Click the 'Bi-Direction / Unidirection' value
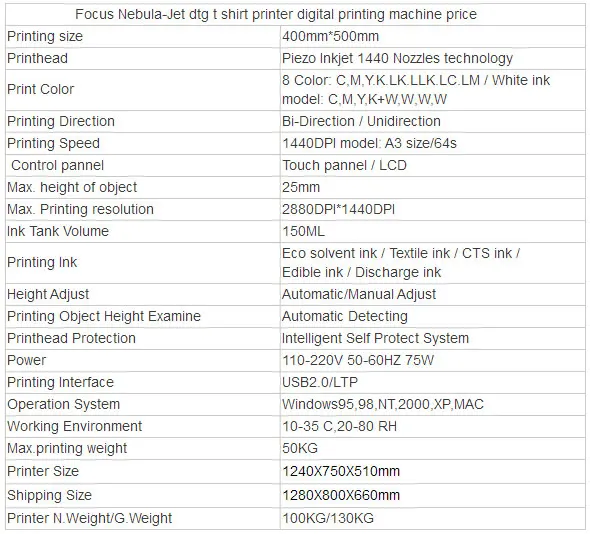 [361, 121]
